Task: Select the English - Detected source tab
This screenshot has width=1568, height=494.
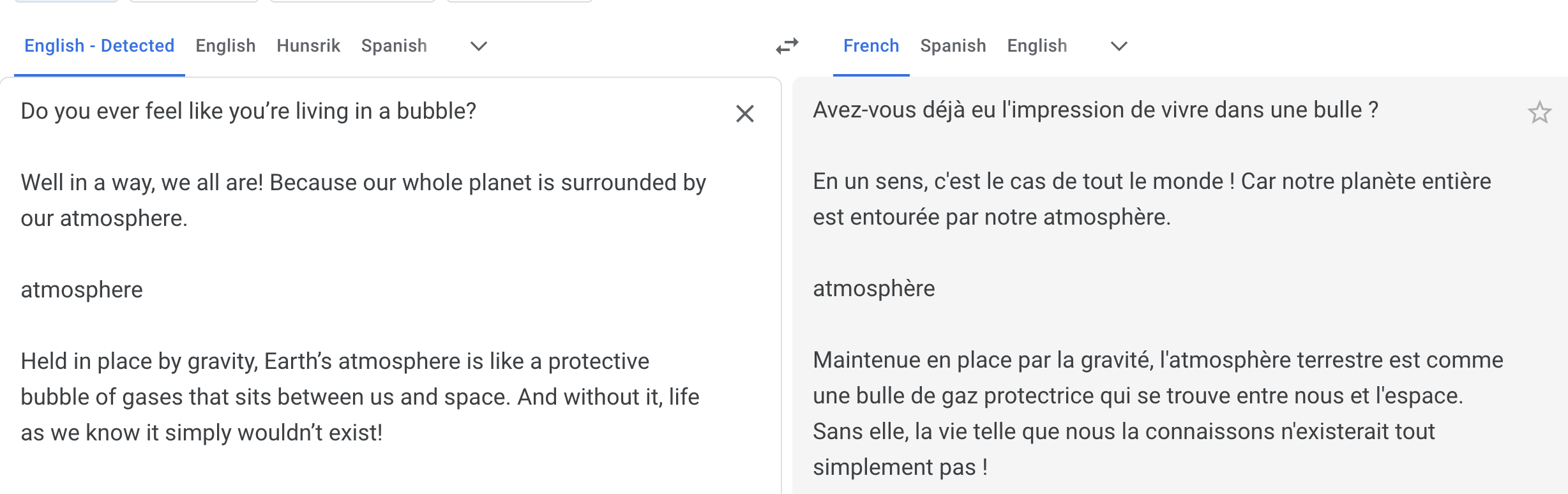Action: click(100, 46)
